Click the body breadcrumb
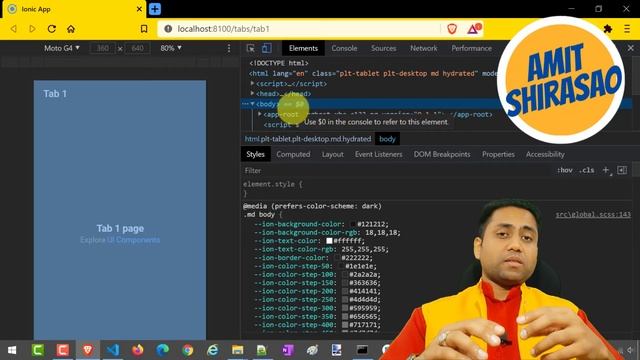The image size is (640, 360). click(x=387, y=139)
